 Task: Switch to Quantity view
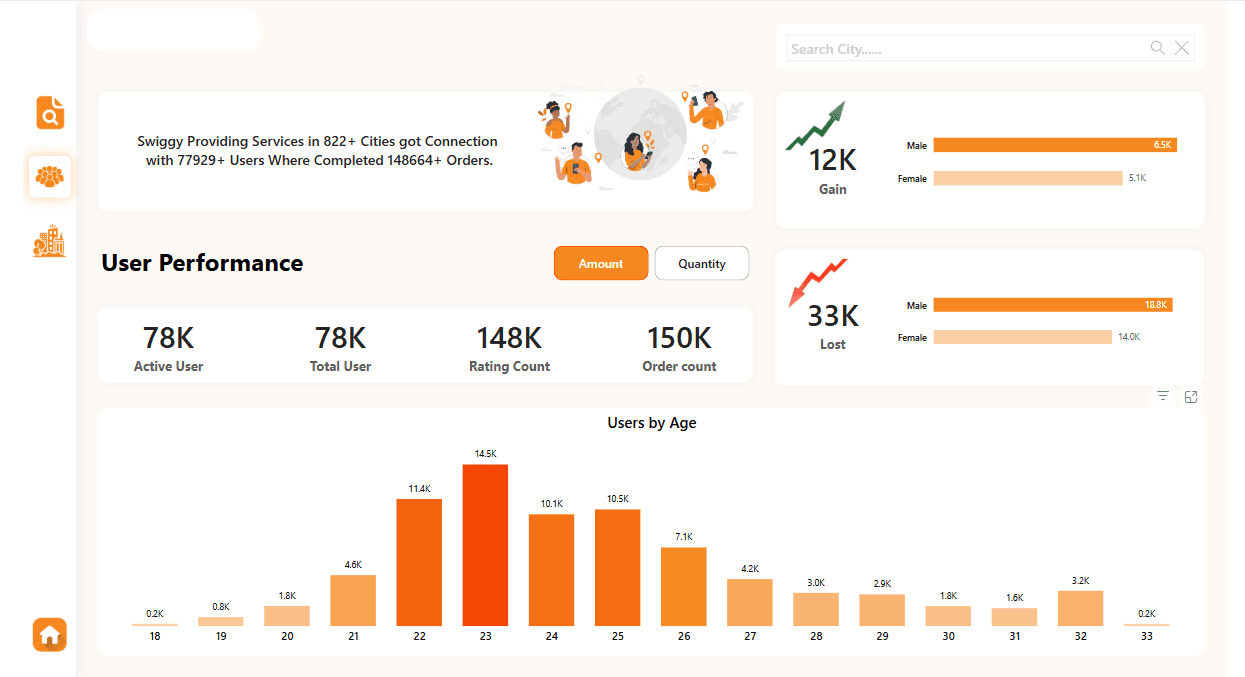[701, 263]
